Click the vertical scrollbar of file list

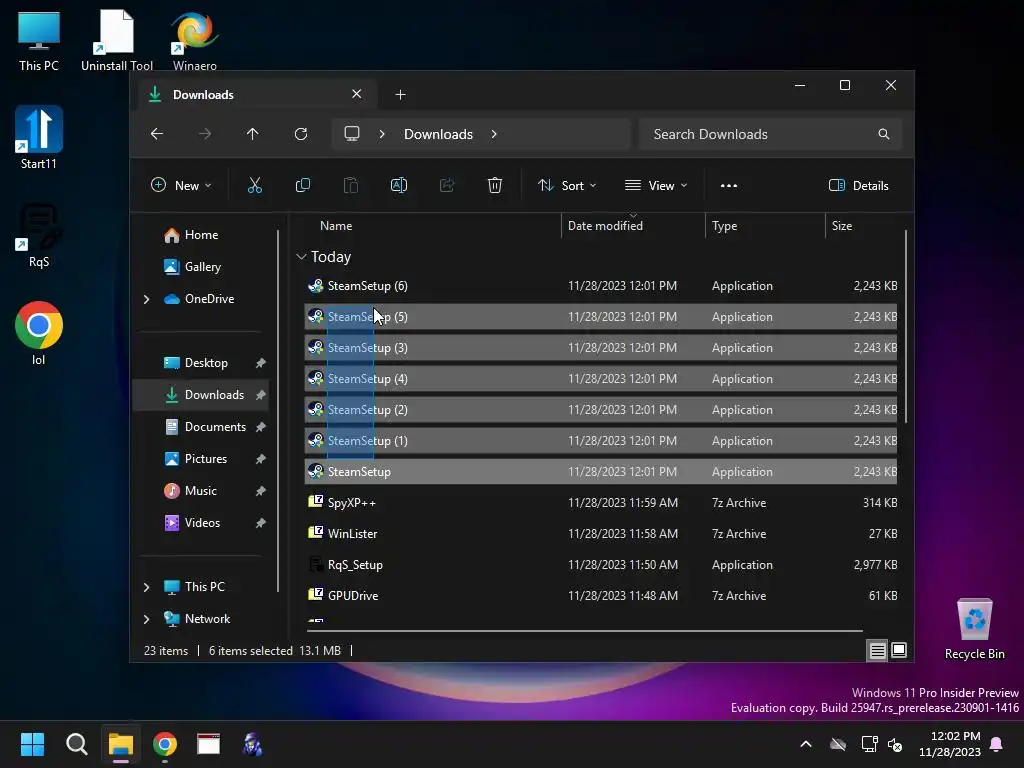coord(906,327)
